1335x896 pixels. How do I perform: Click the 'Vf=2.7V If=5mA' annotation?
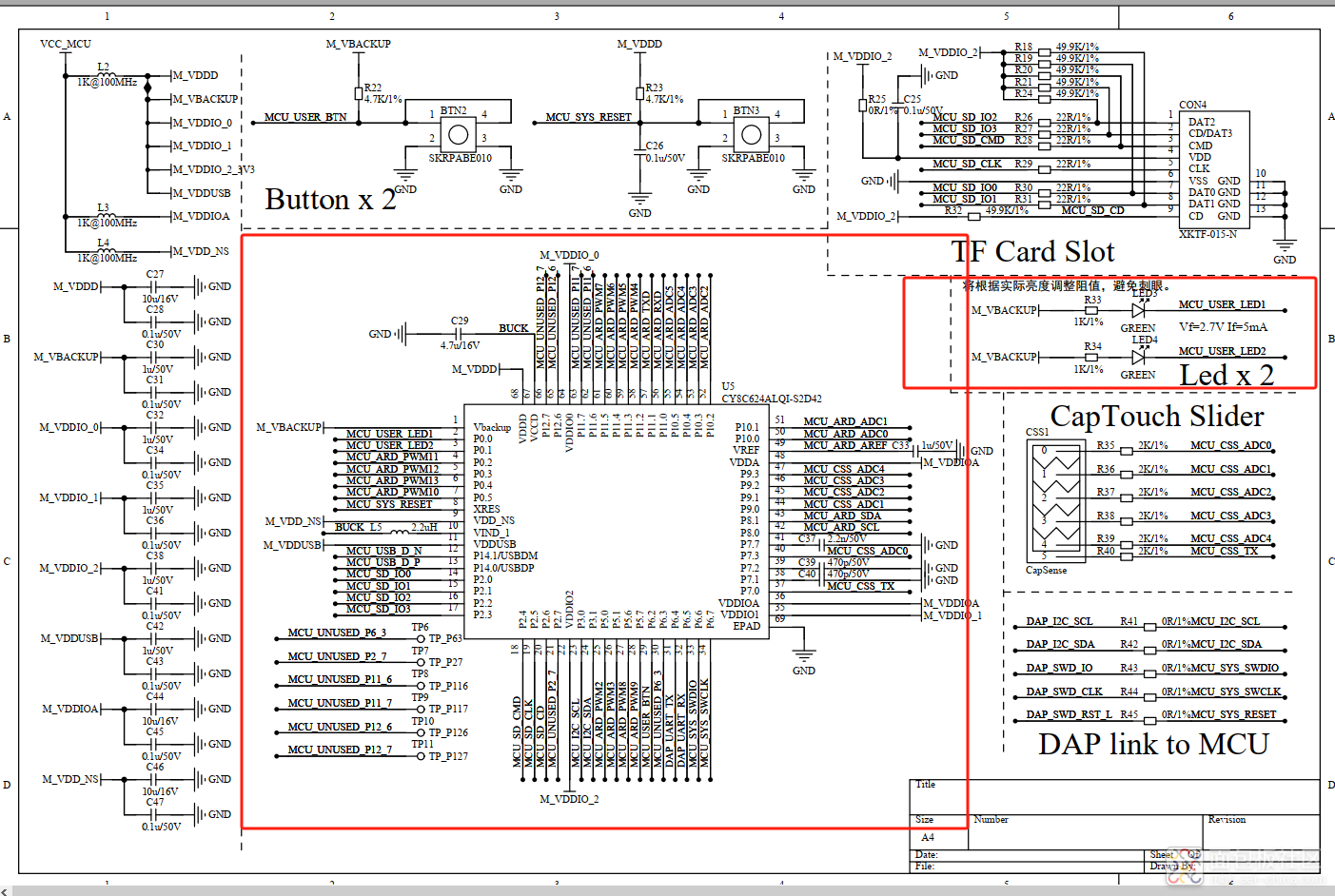pyautogui.click(x=1223, y=327)
